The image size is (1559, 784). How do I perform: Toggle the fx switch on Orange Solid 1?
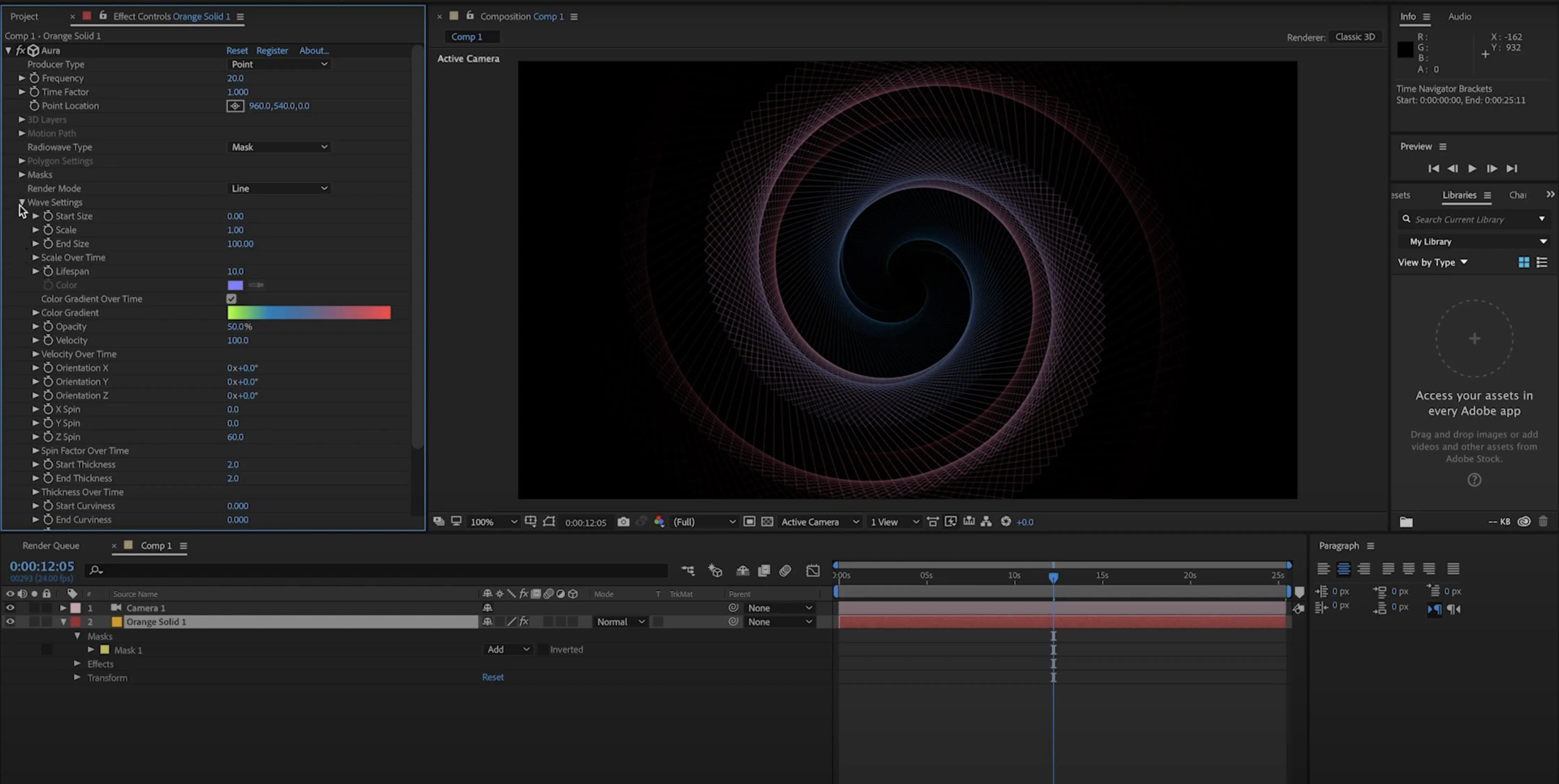click(523, 622)
